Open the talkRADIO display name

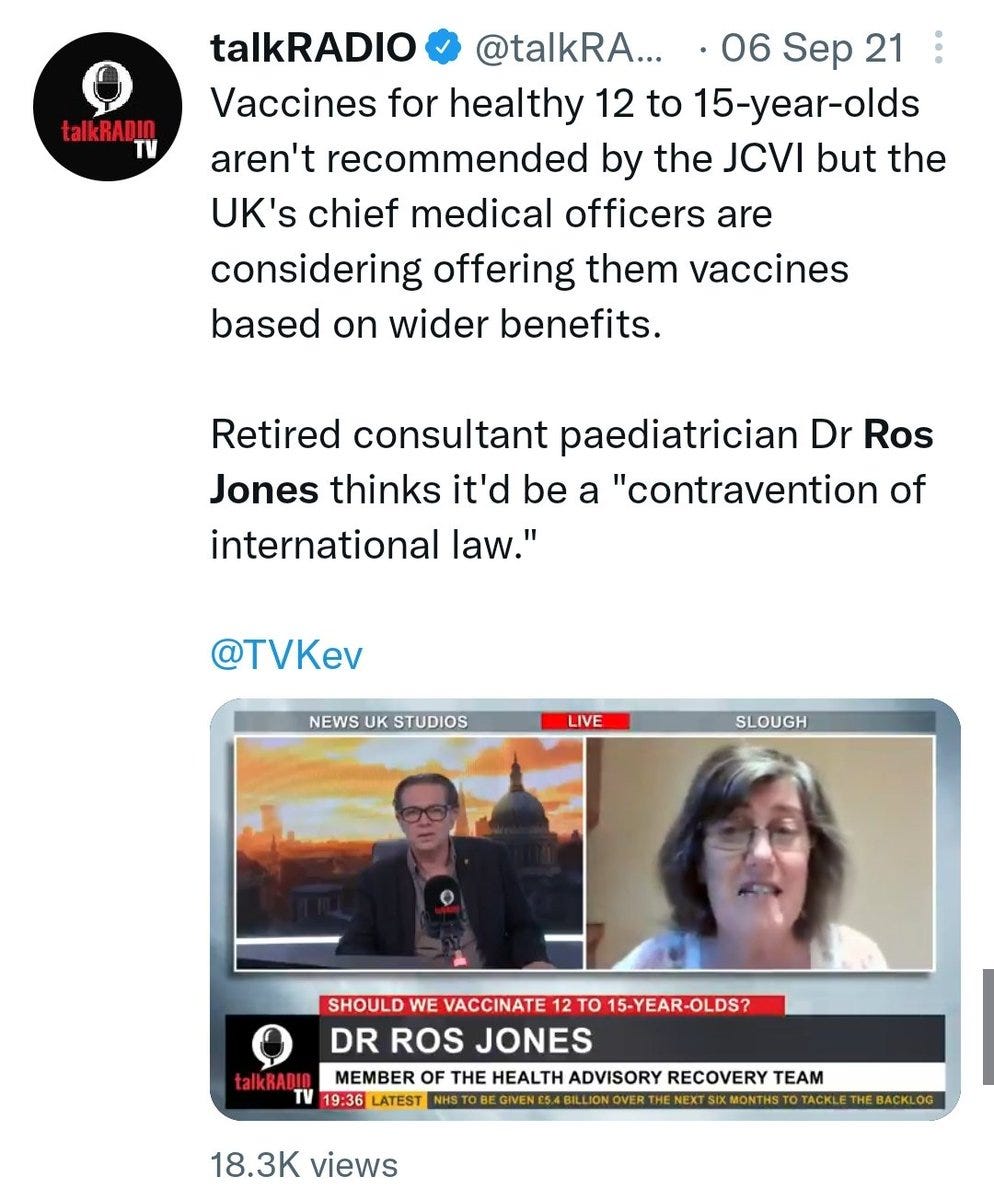click(x=314, y=46)
